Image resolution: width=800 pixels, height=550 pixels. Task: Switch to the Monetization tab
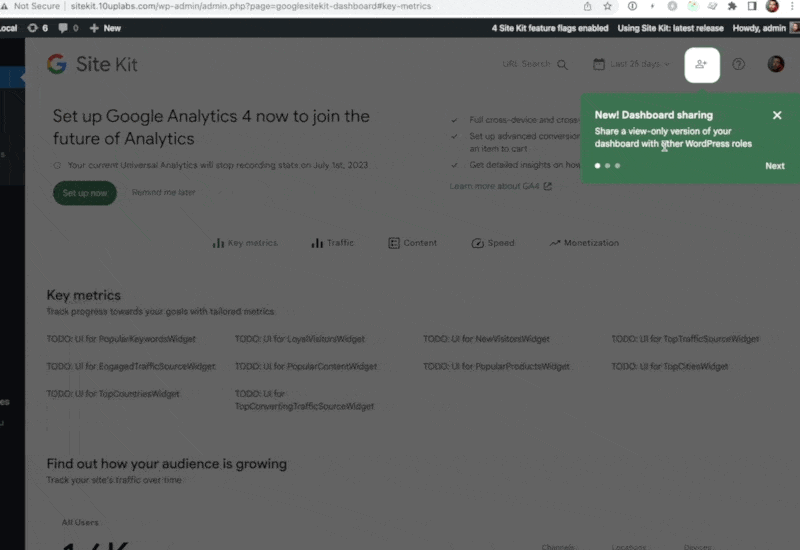click(x=584, y=243)
